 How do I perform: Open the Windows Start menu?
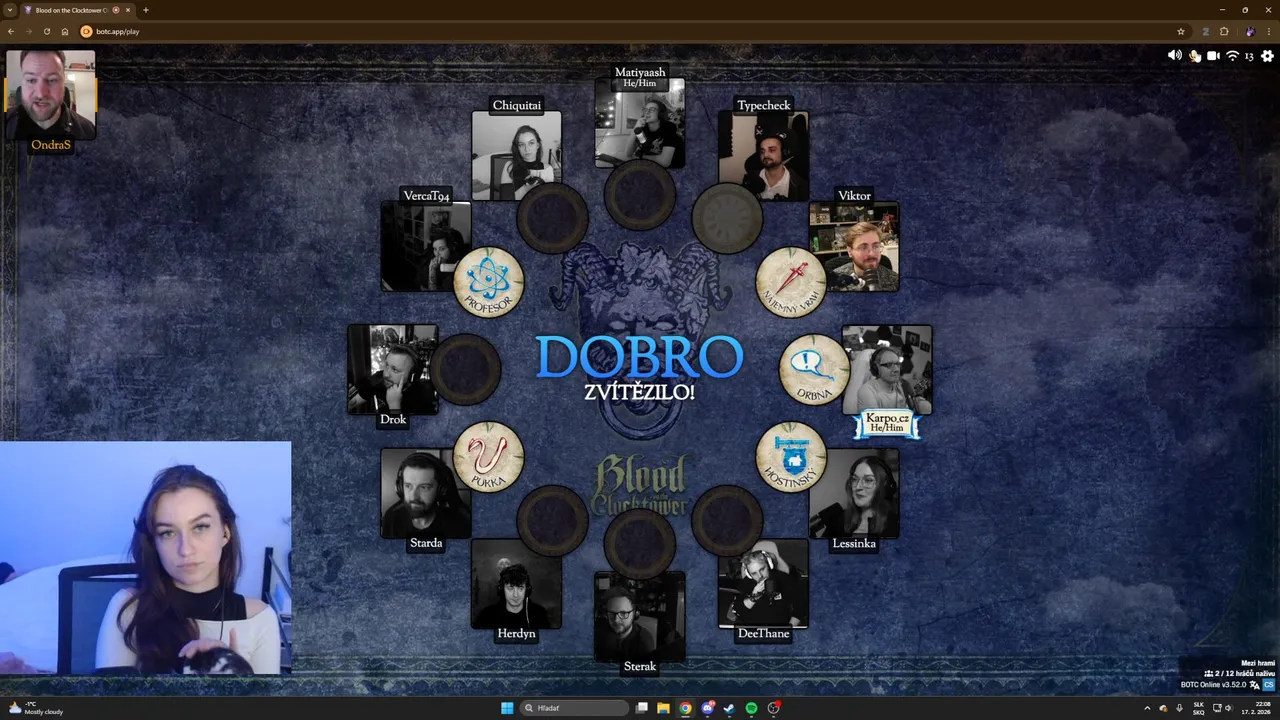[507, 708]
